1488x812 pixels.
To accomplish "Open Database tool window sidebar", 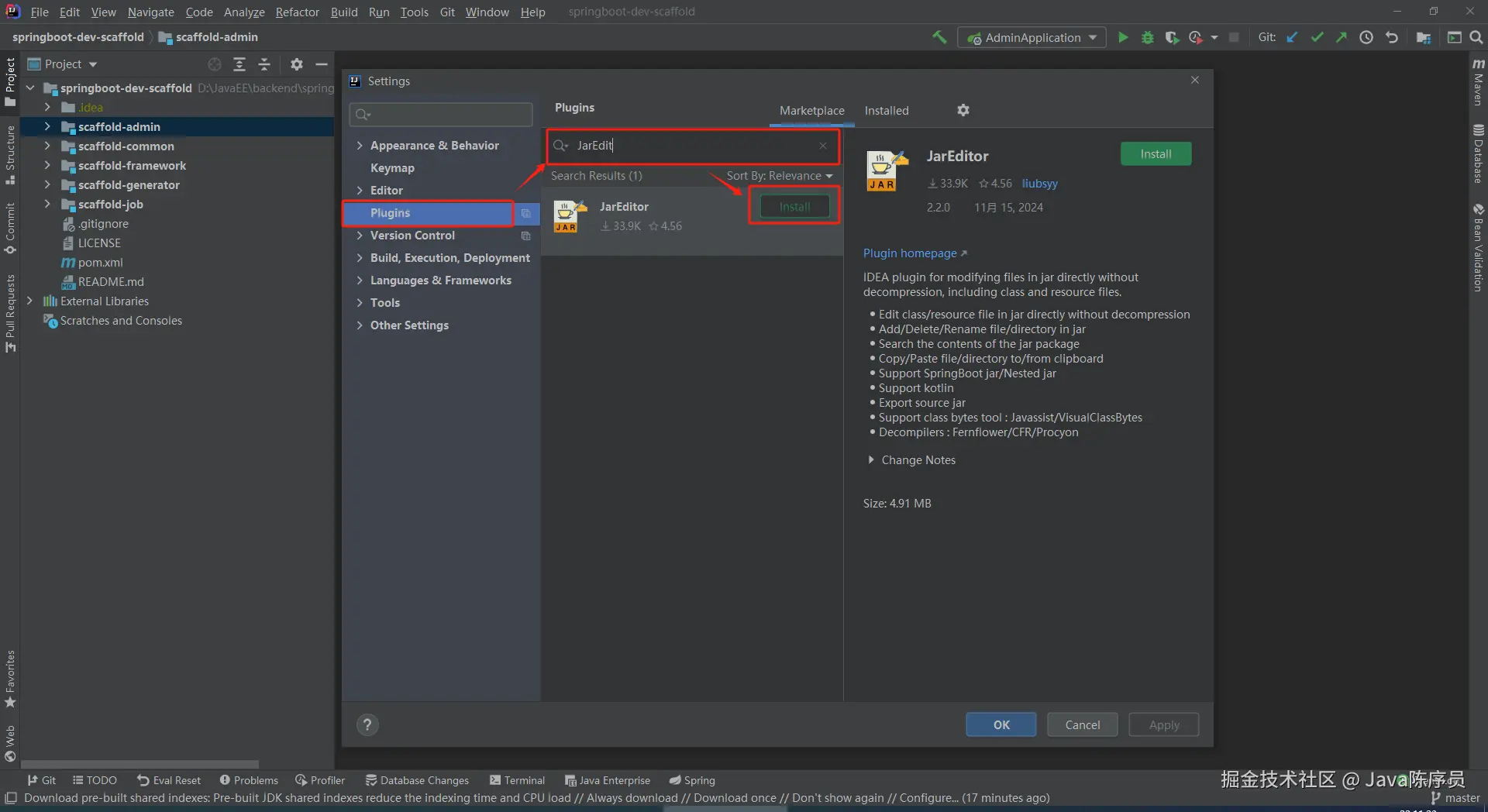I will pyautogui.click(x=1479, y=153).
